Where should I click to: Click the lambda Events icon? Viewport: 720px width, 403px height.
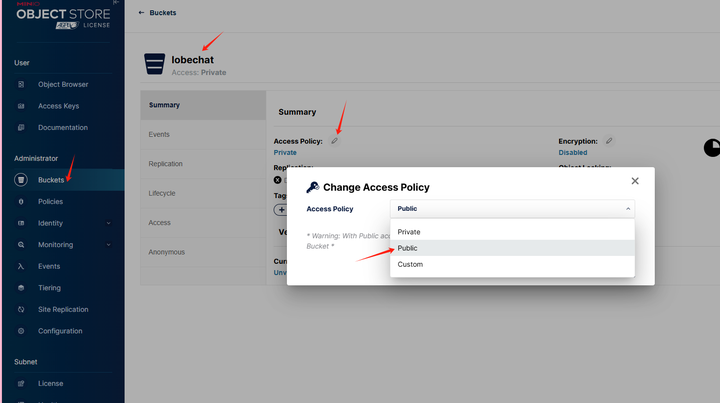[x=21, y=266]
